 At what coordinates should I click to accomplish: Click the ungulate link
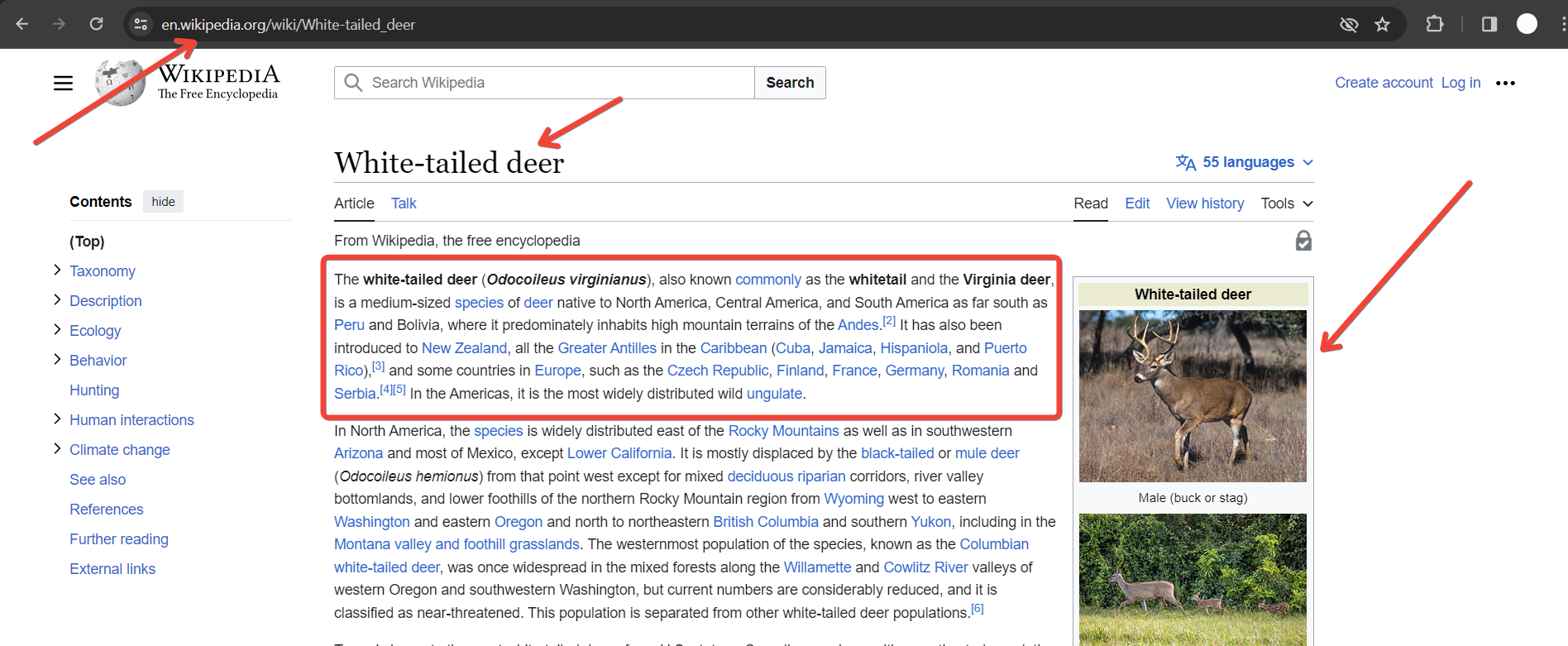pyautogui.click(x=774, y=394)
